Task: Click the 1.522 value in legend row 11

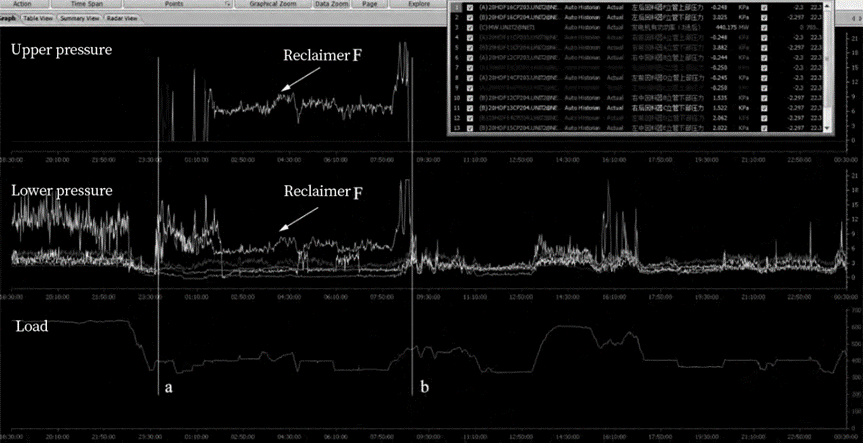Action: click(719, 108)
